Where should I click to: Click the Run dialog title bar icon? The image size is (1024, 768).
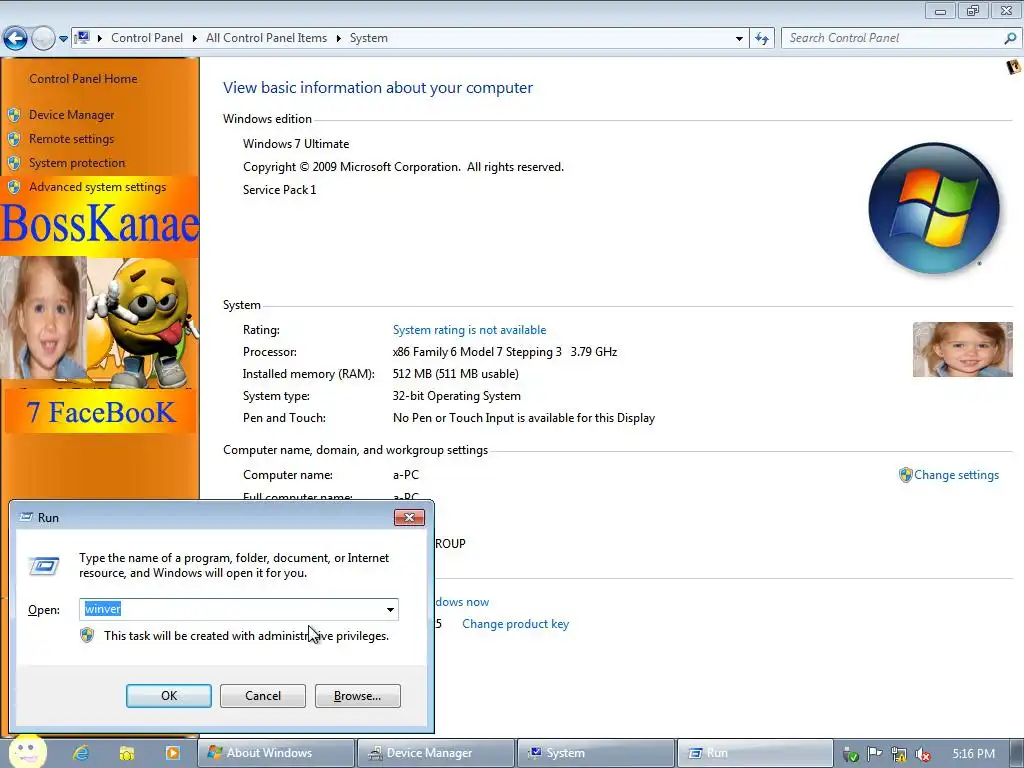(x=26, y=517)
